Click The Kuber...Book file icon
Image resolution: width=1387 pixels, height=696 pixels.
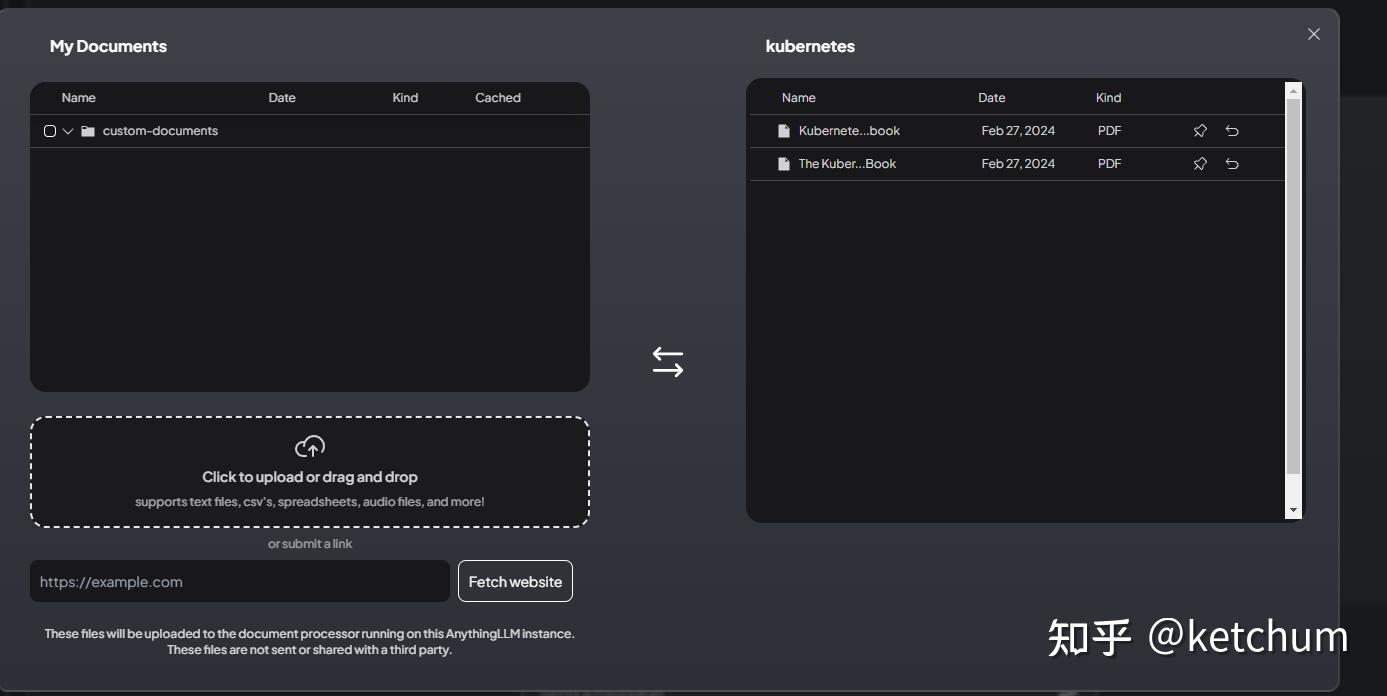(x=784, y=164)
